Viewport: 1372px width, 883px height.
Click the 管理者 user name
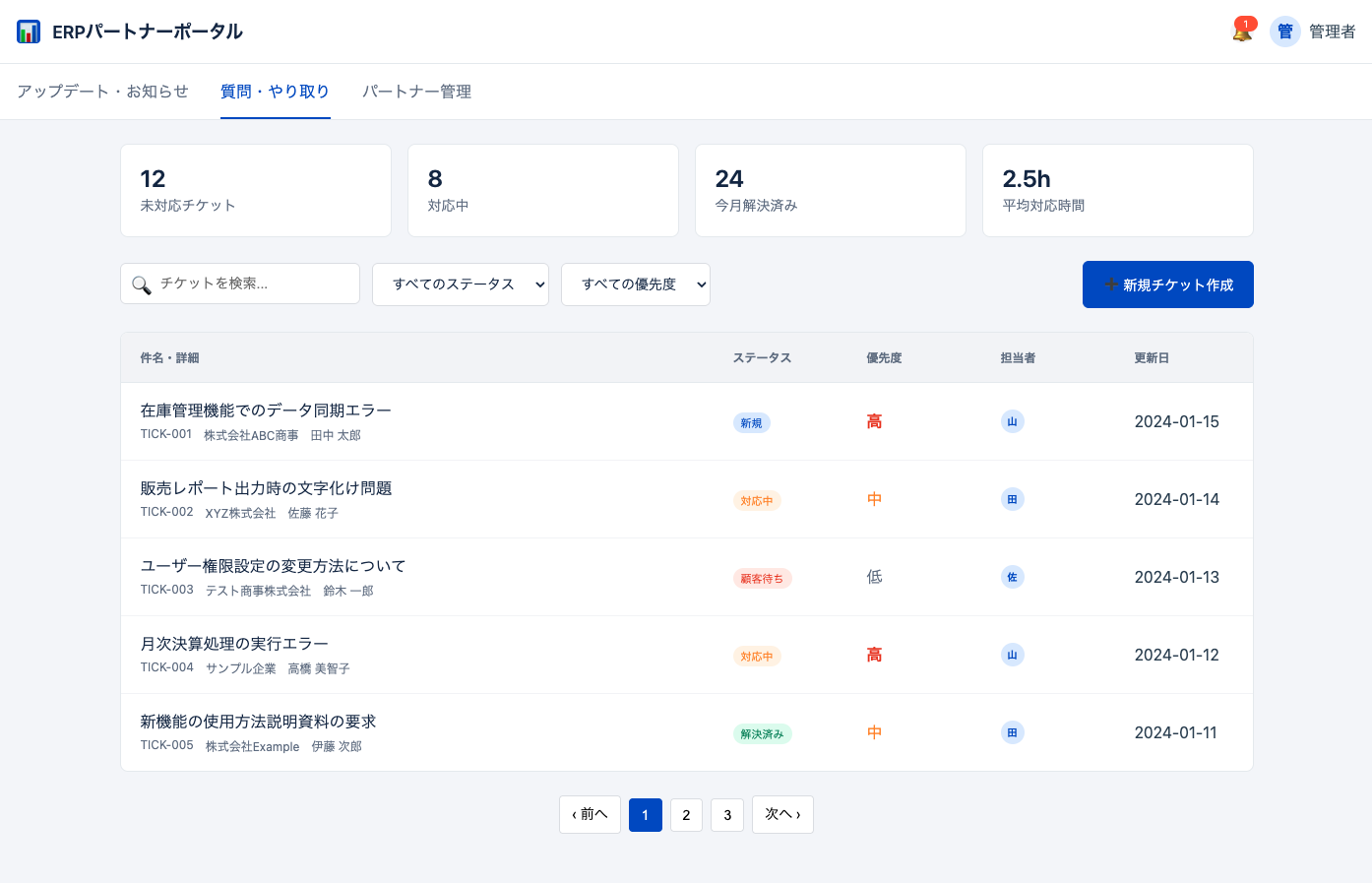[1332, 32]
